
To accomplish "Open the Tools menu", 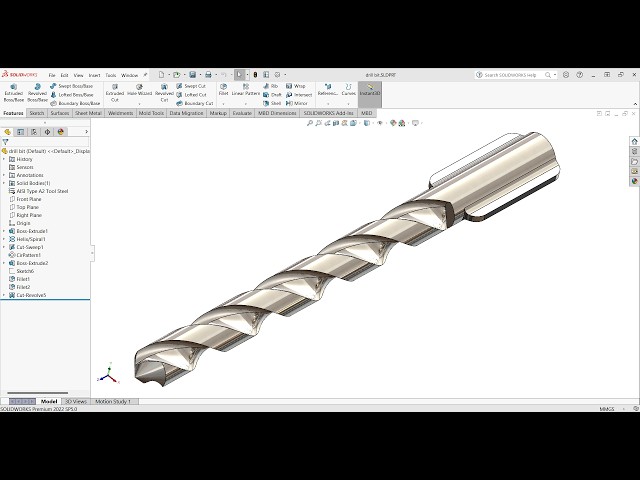I will [x=111, y=75].
